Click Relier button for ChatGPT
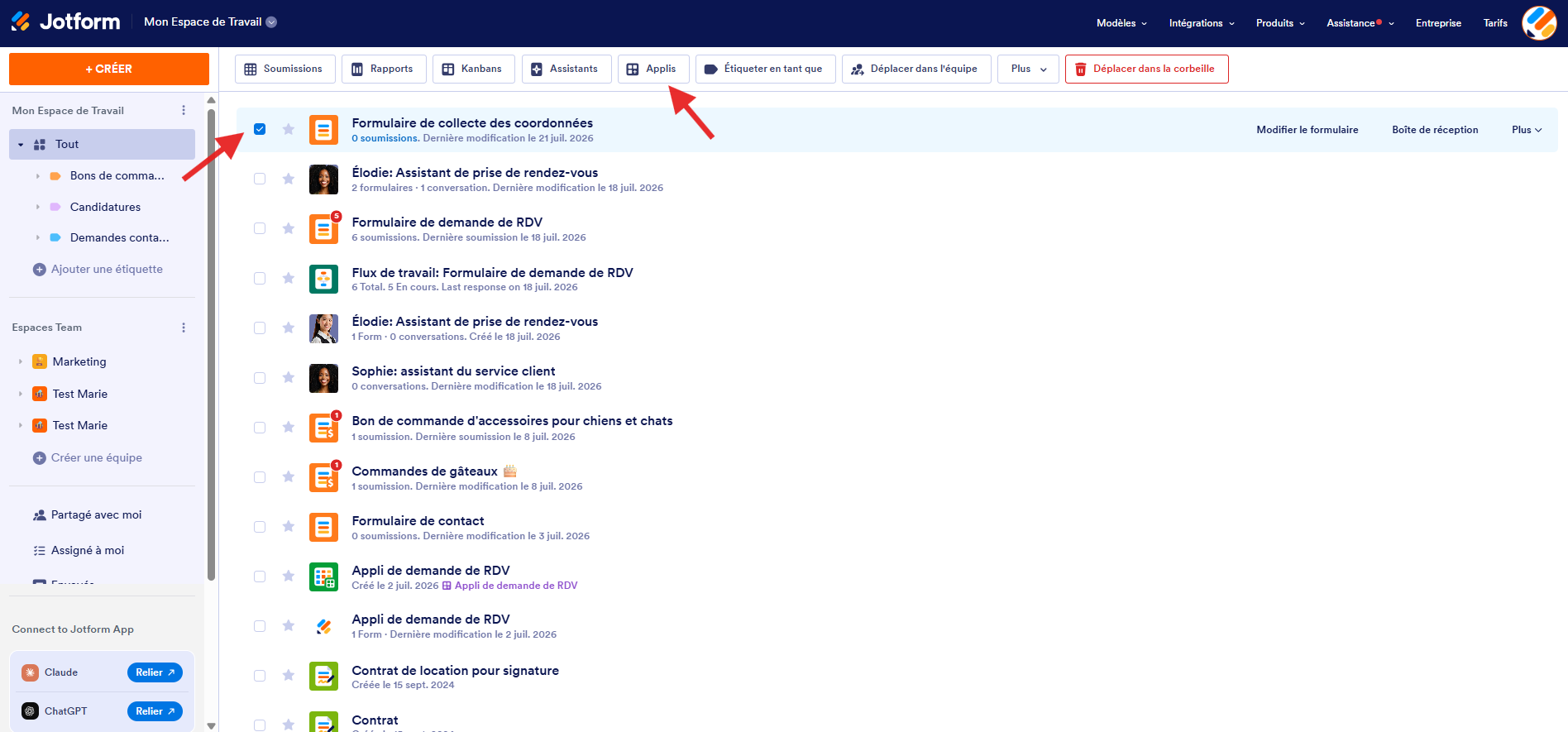Image resolution: width=1568 pixels, height=732 pixels. pos(155,711)
